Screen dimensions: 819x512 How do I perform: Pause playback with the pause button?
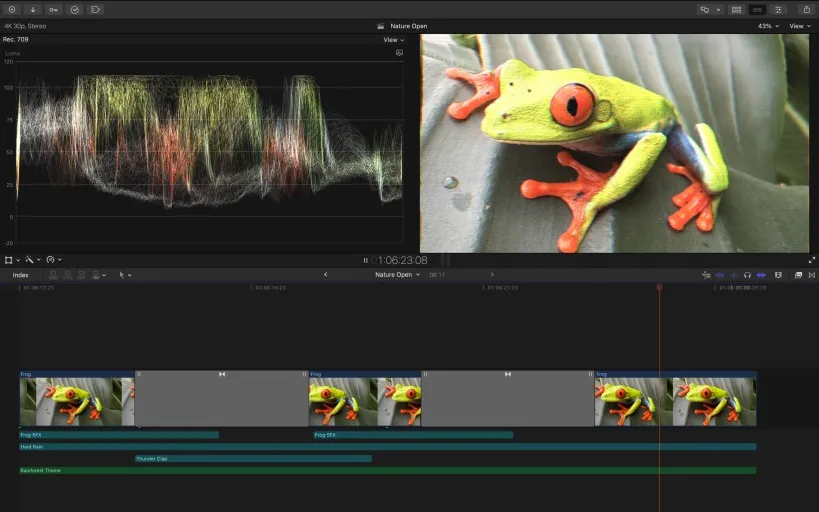[366, 260]
